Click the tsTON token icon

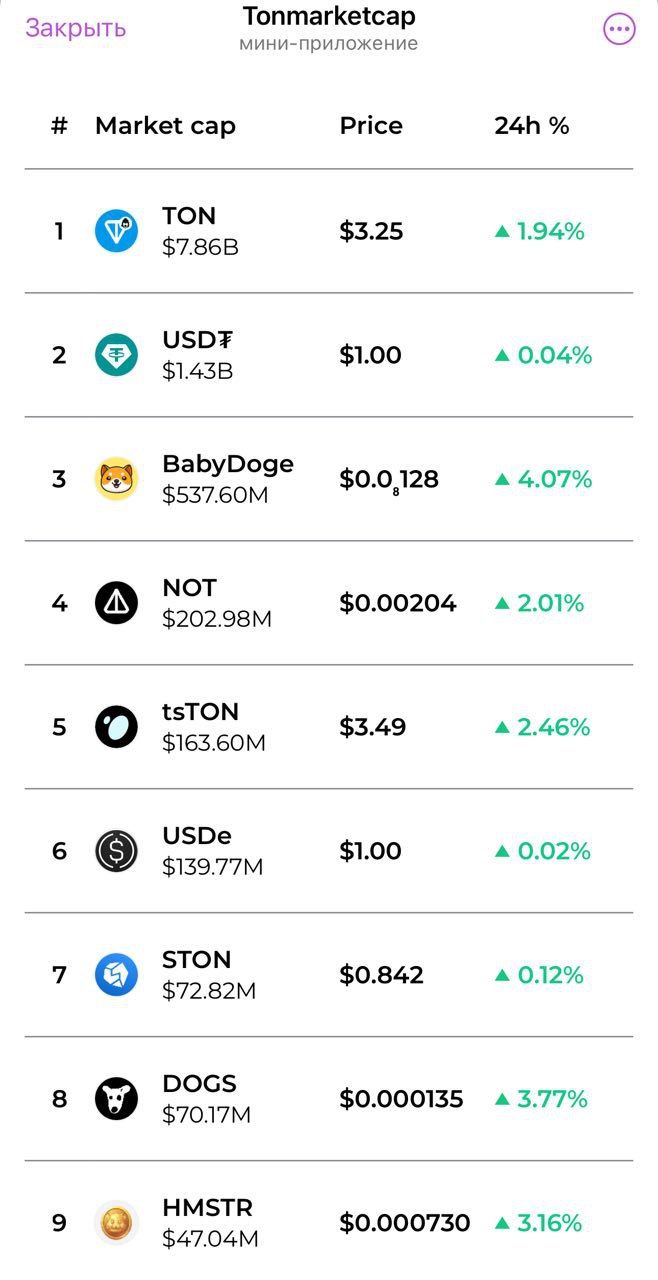pos(117,727)
